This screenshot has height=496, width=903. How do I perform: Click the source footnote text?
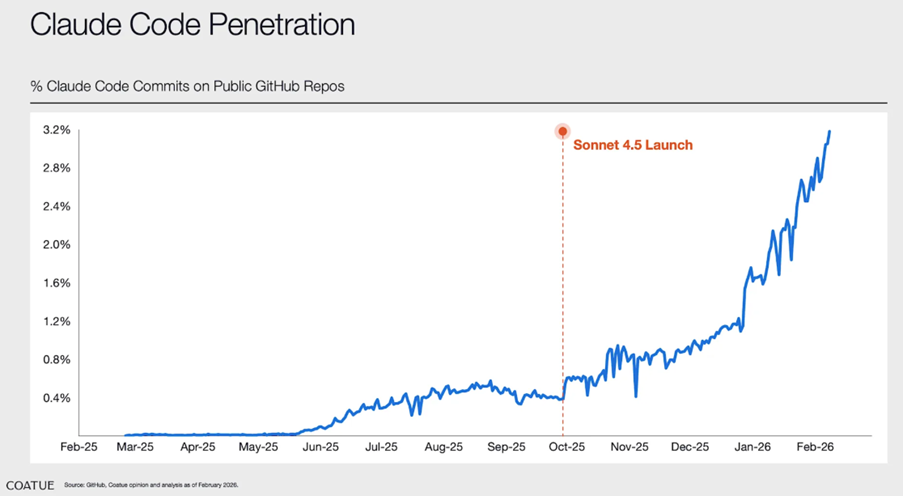click(151, 485)
